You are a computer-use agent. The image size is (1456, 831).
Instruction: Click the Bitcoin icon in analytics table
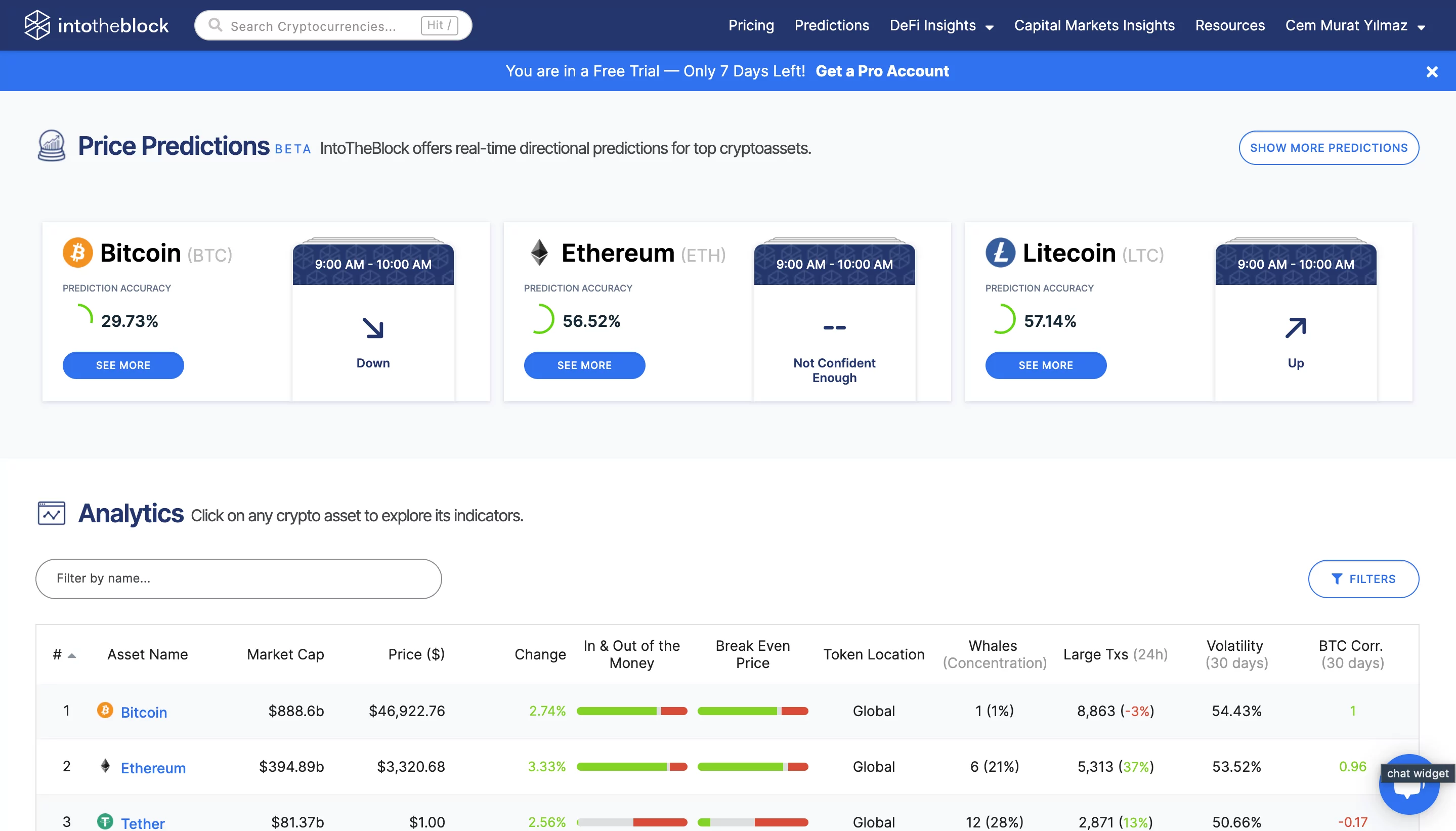[x=105, y=710]
